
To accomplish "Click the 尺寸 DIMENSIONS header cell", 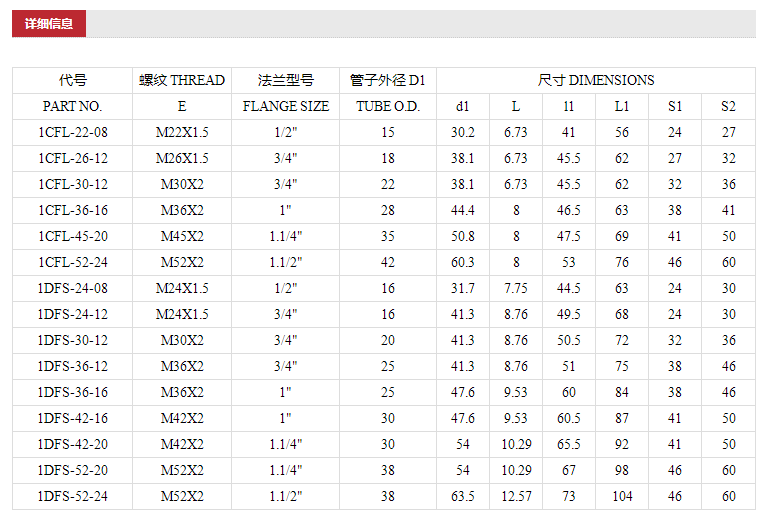I will pos(596,80).
